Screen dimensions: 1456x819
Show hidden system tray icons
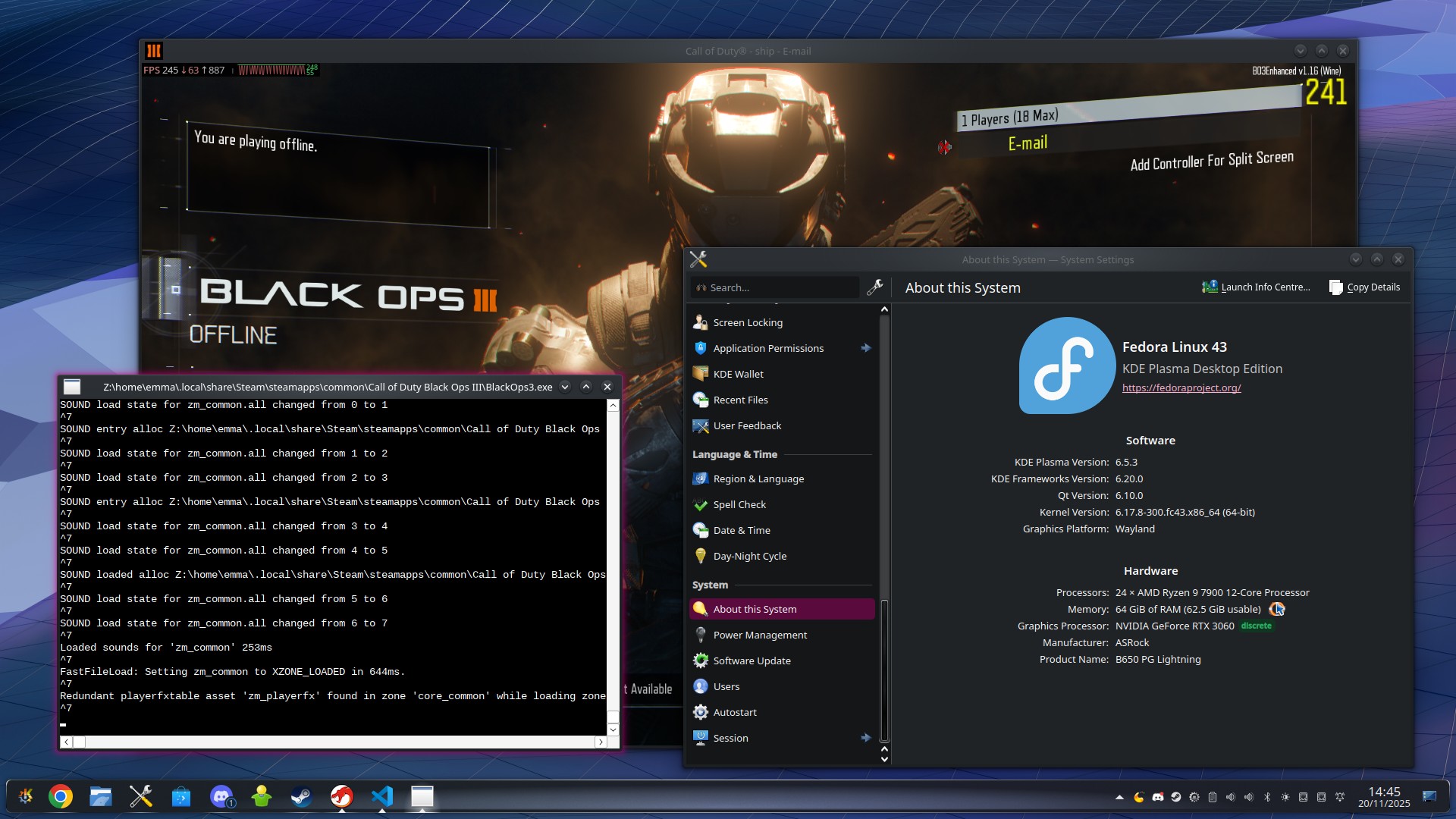tap(1119, 797)
